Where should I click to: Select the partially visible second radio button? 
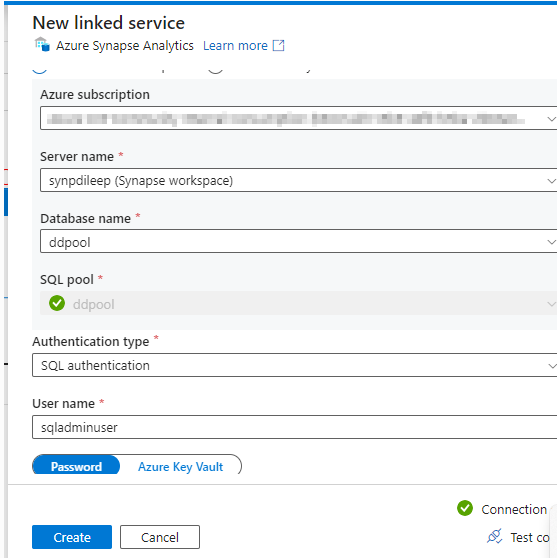point(215,71)
